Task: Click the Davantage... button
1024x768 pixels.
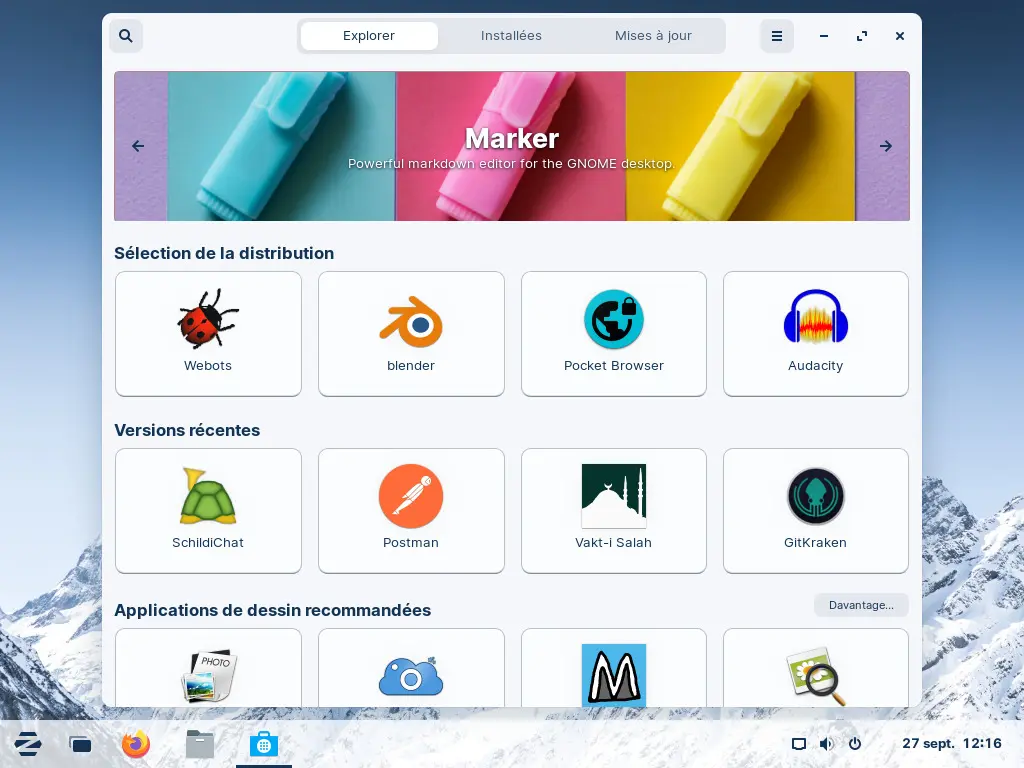Action: (861, 605)
